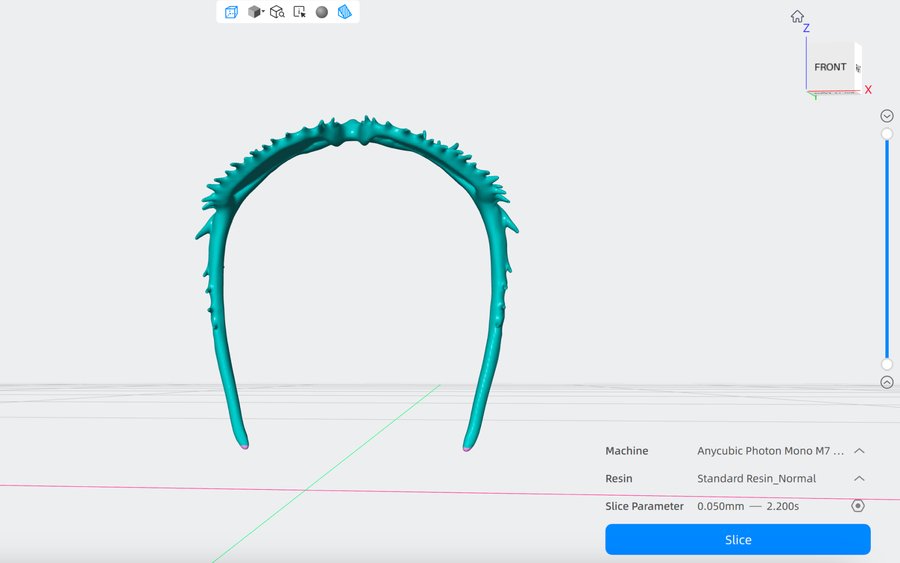
Task: Select the info cursor tool icon
Action: click(x=299, y=12)
